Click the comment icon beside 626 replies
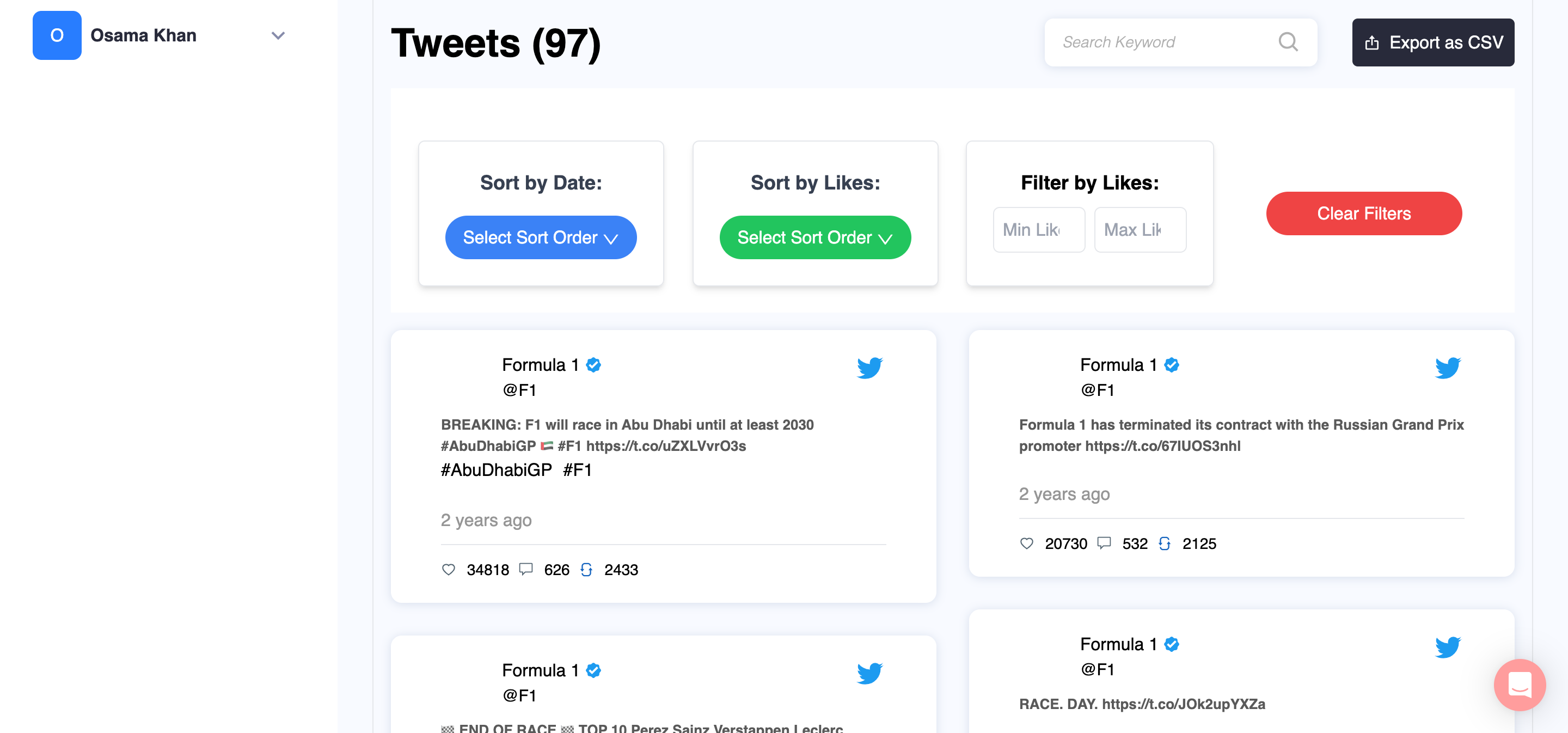Image resolution: width=1568 pixels, height=733 pixels. 526,569
